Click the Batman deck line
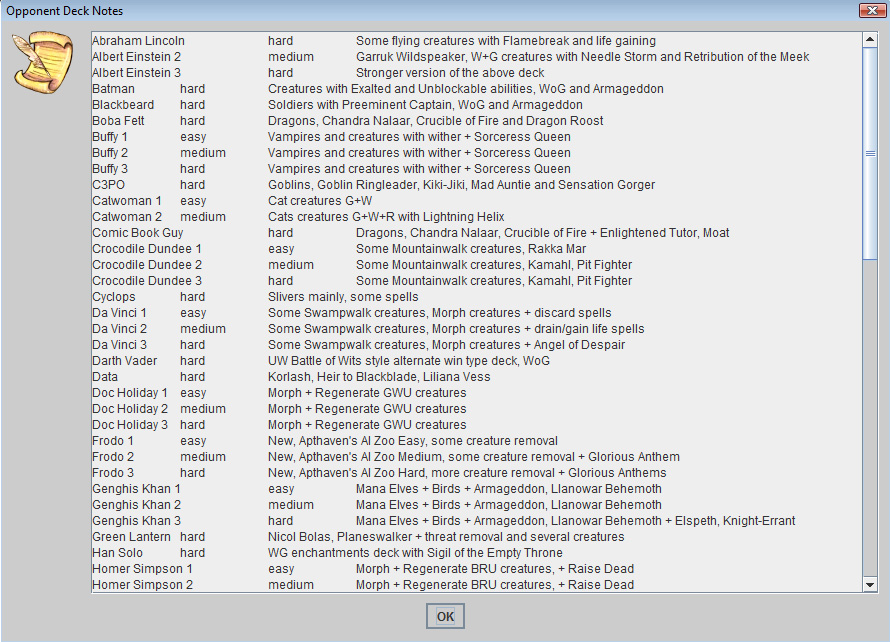Image resolution: width=890 pixels, height=642 pixels. 115,89
